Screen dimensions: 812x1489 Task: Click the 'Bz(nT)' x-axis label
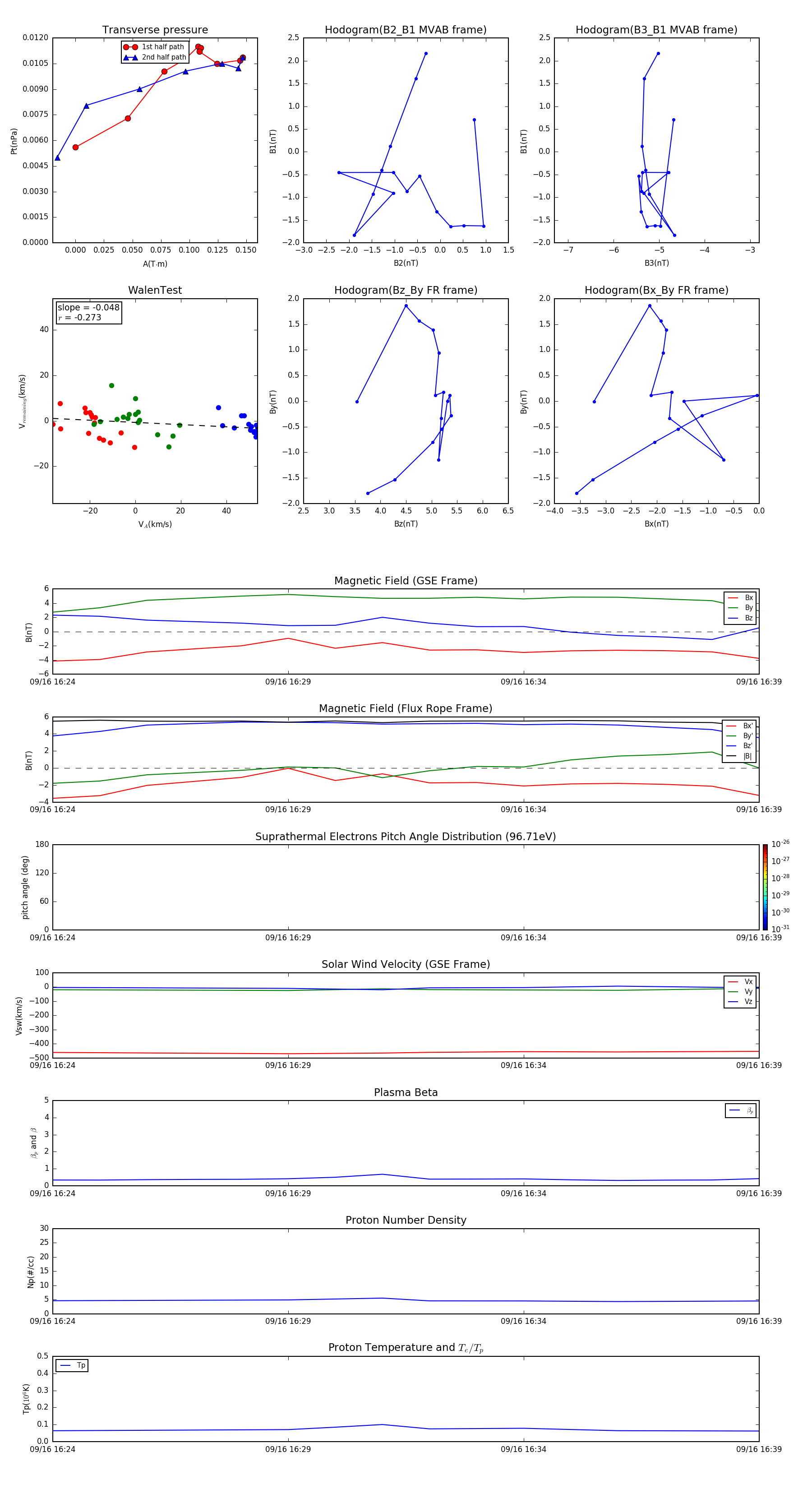pyautogui.click(x=406, y=524)
